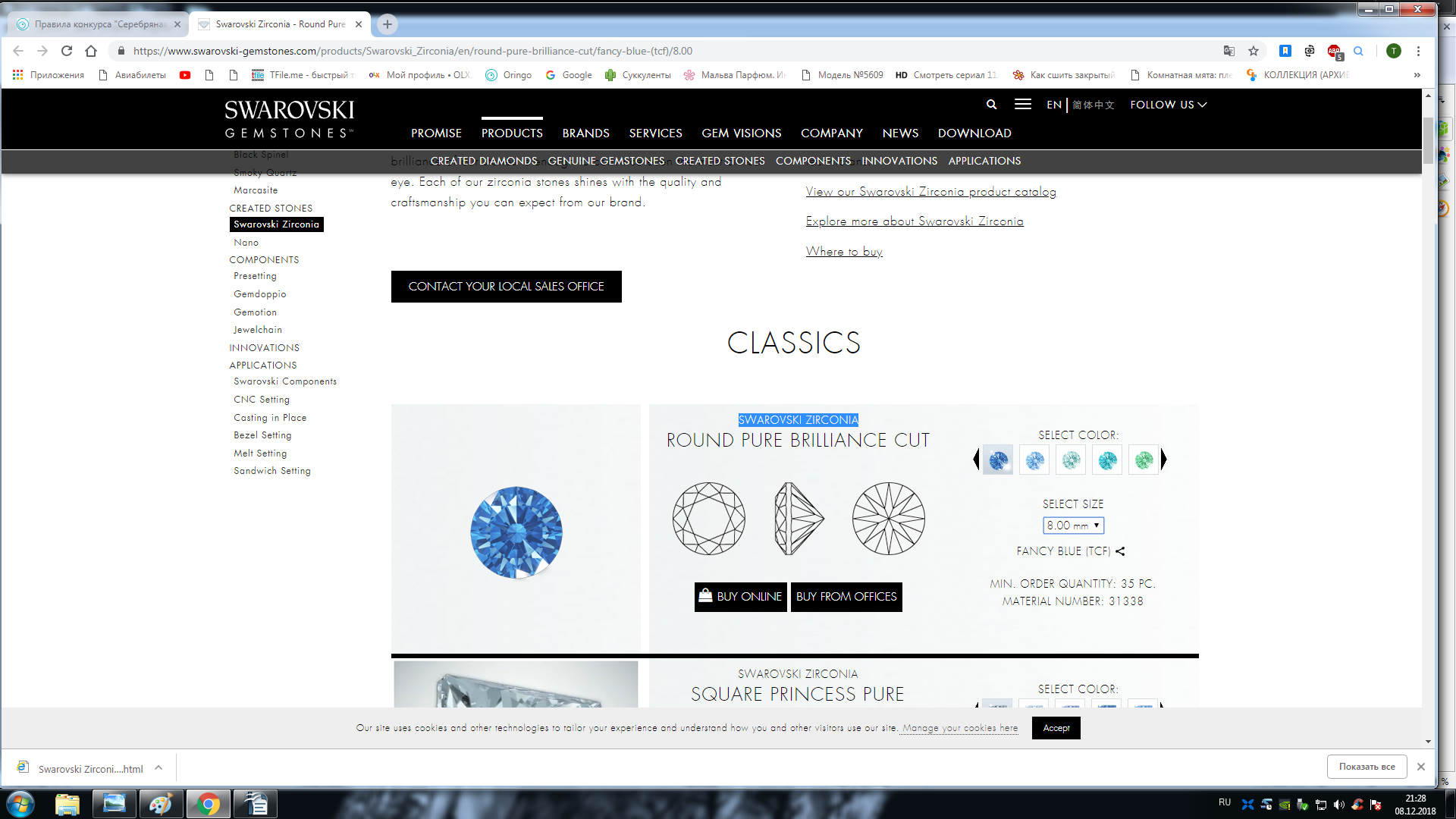Open the Download section

(974, 133)
